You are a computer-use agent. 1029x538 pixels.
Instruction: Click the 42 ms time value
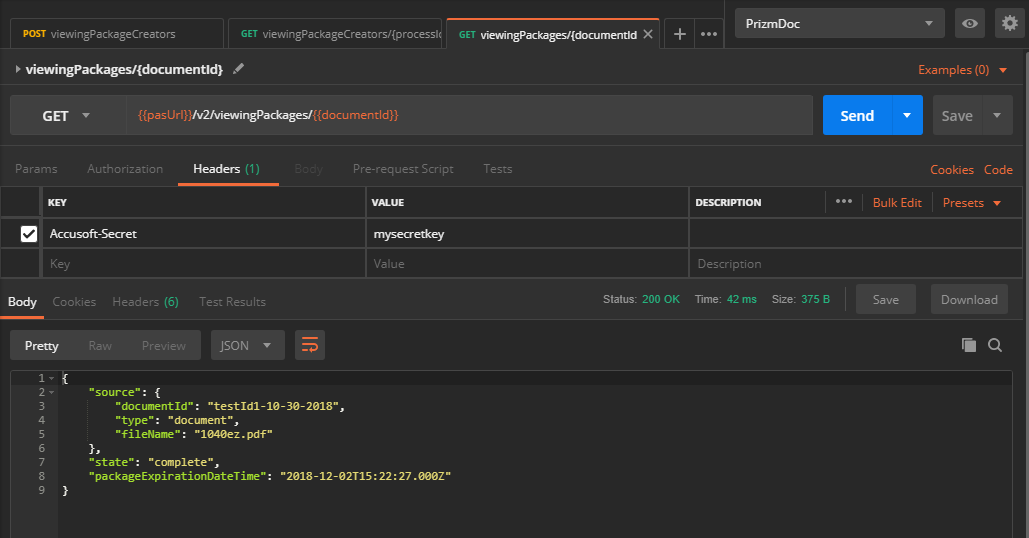(x=742, y=299)
